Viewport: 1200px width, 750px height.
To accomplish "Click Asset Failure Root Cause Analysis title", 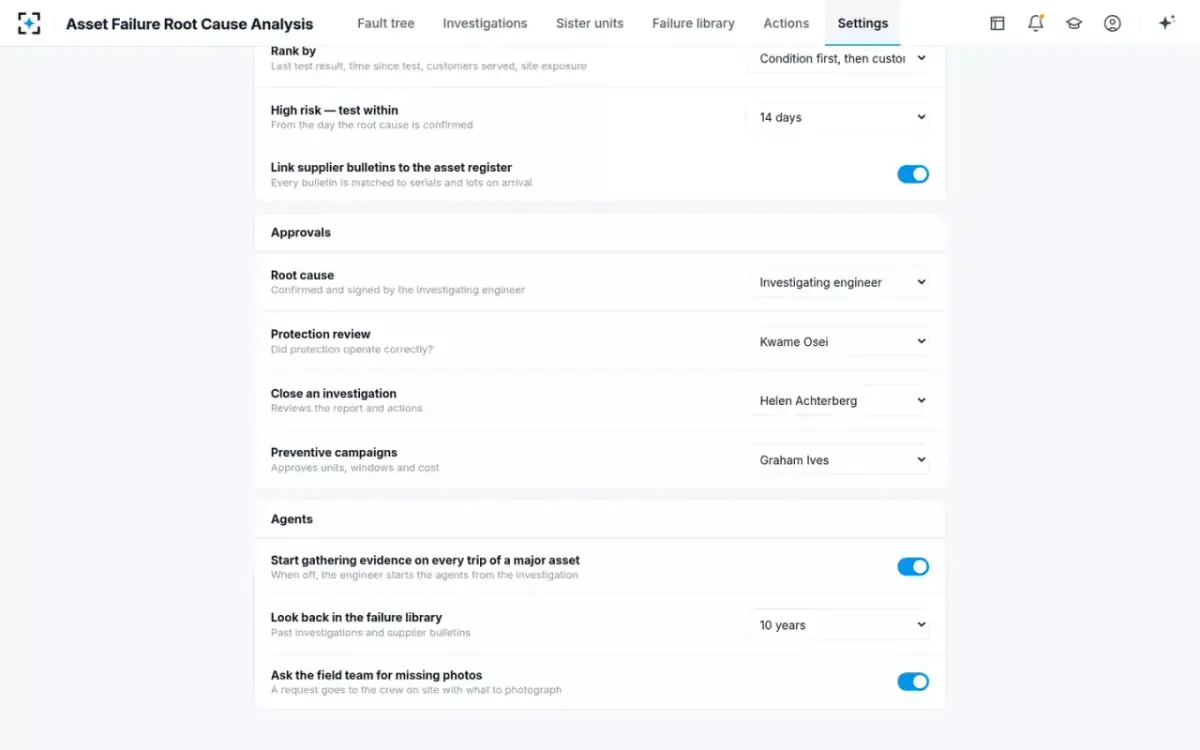I will coord(189,24).
